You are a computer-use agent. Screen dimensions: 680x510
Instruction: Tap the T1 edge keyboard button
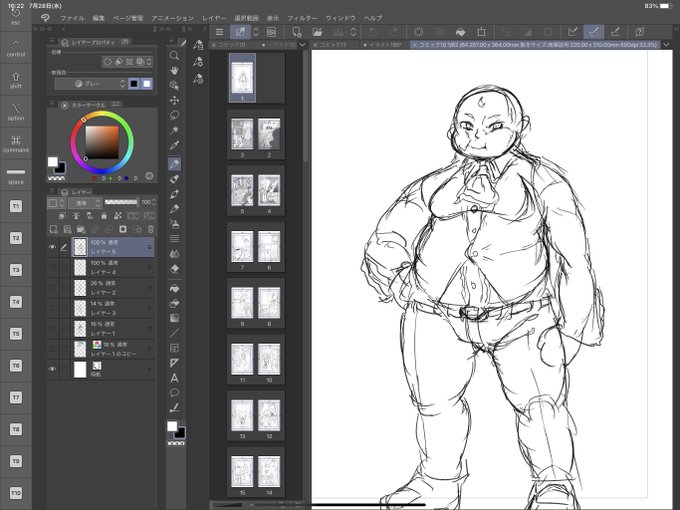(x=16, y=206)
